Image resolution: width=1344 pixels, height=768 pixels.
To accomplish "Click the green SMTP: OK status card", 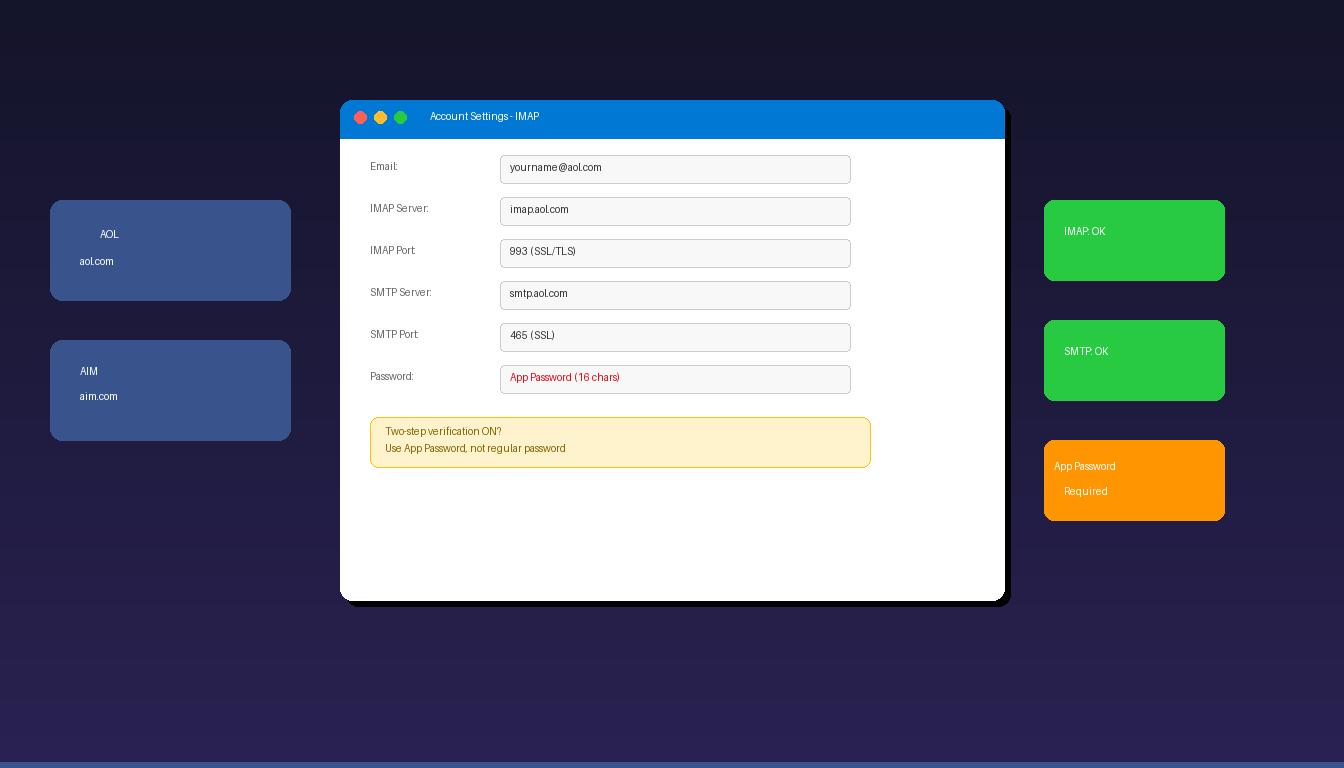I will pyautogui.click(x=1134, y=360).
